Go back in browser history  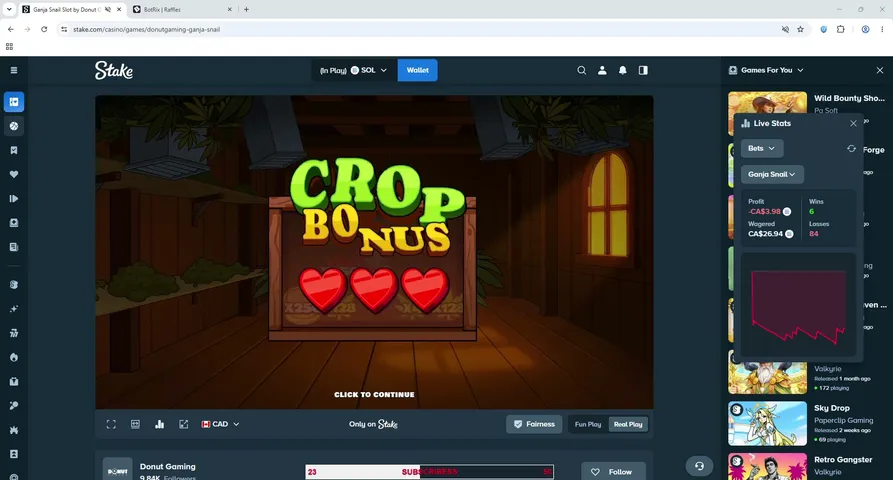(x=11, y=29)
